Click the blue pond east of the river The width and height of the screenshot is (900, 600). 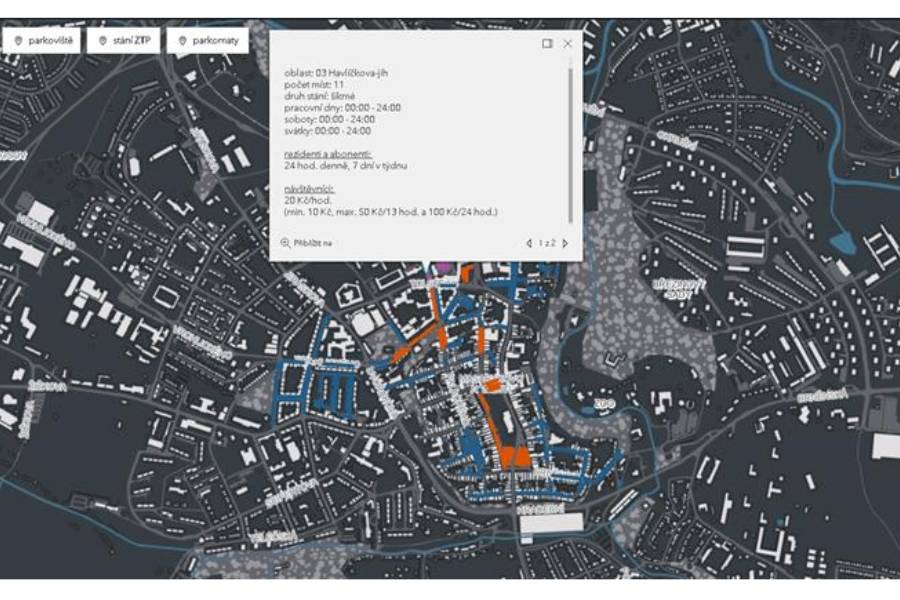(x=842, y=241)
